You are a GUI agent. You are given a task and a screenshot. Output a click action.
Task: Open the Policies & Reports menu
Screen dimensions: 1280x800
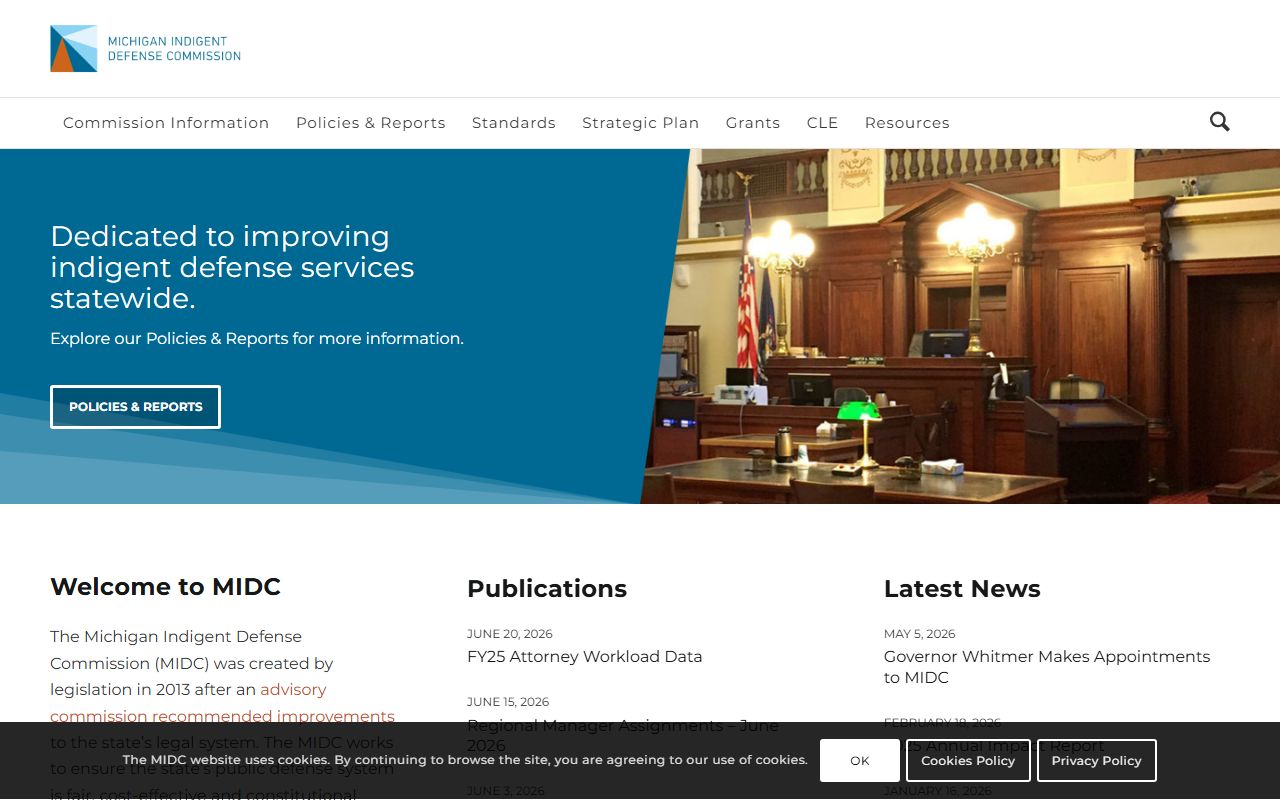pos(371,123)
